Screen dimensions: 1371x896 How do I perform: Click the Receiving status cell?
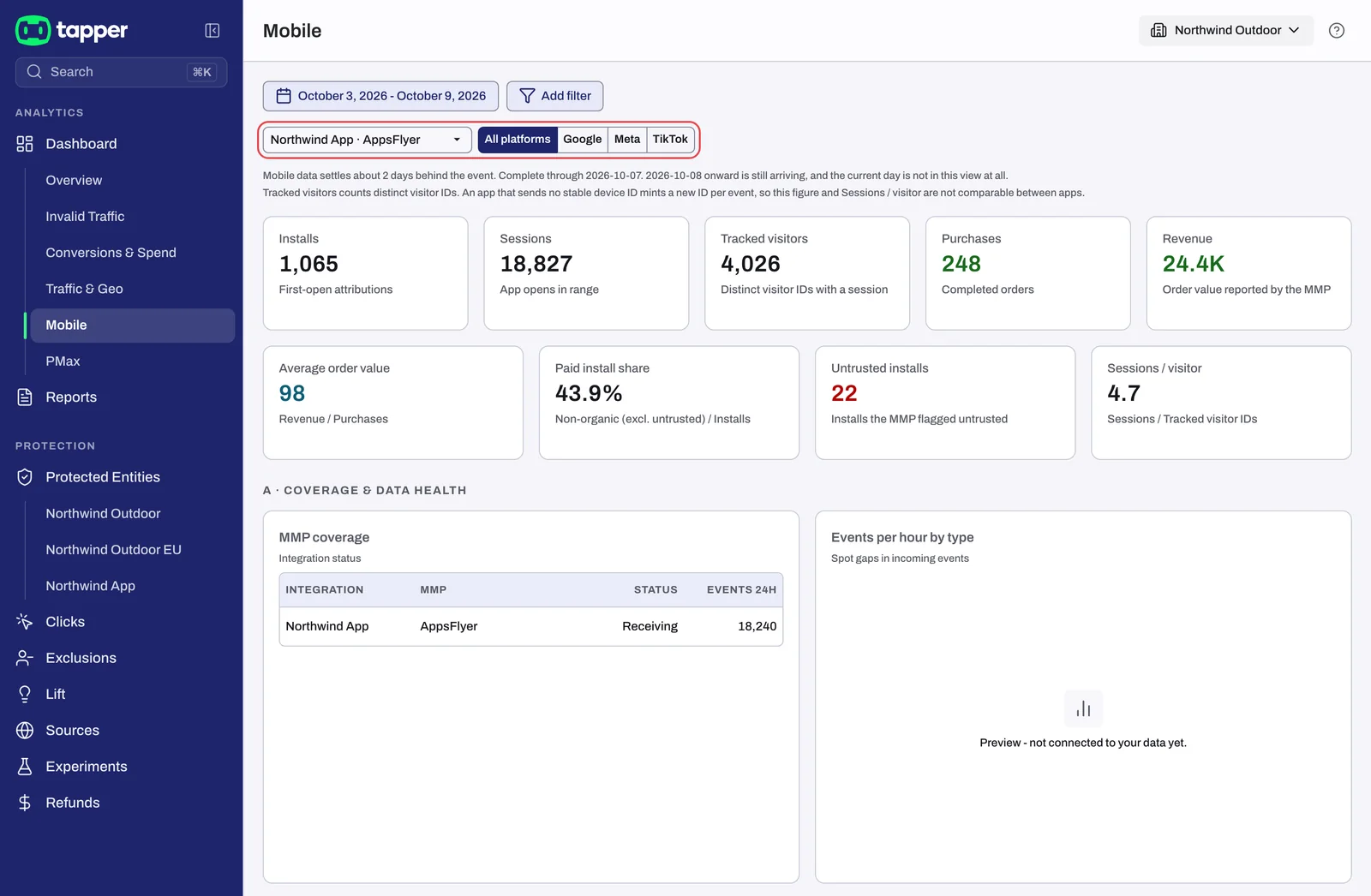tap(650, 626)
